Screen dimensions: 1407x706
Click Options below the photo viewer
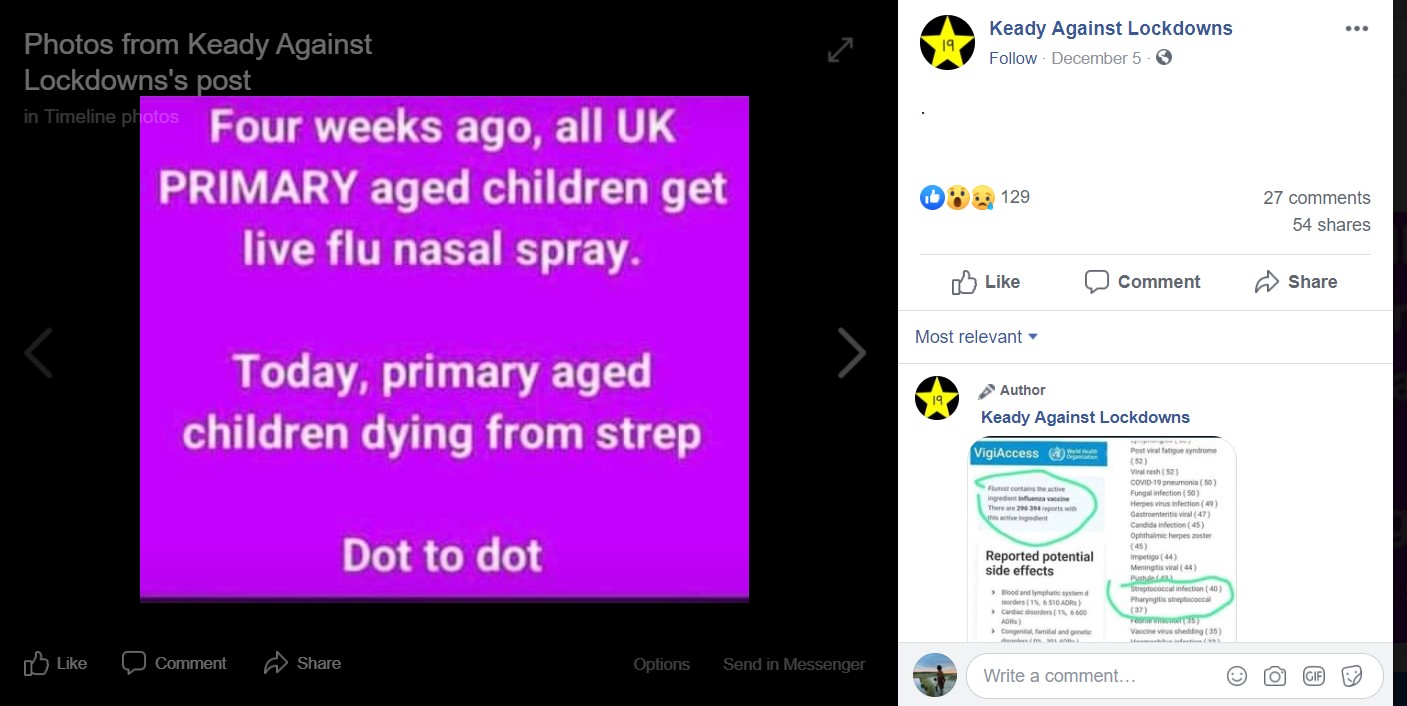[x=661, y=663]
